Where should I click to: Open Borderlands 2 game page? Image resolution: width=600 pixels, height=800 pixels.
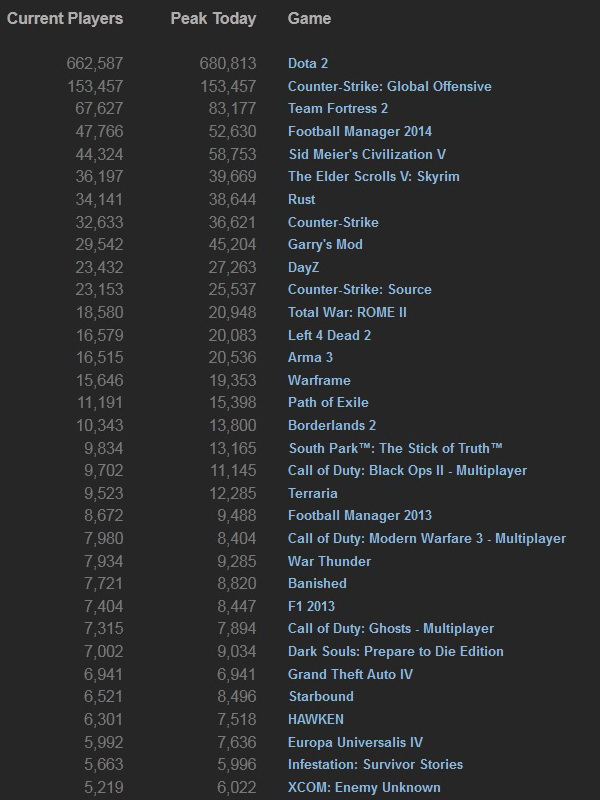332,425
